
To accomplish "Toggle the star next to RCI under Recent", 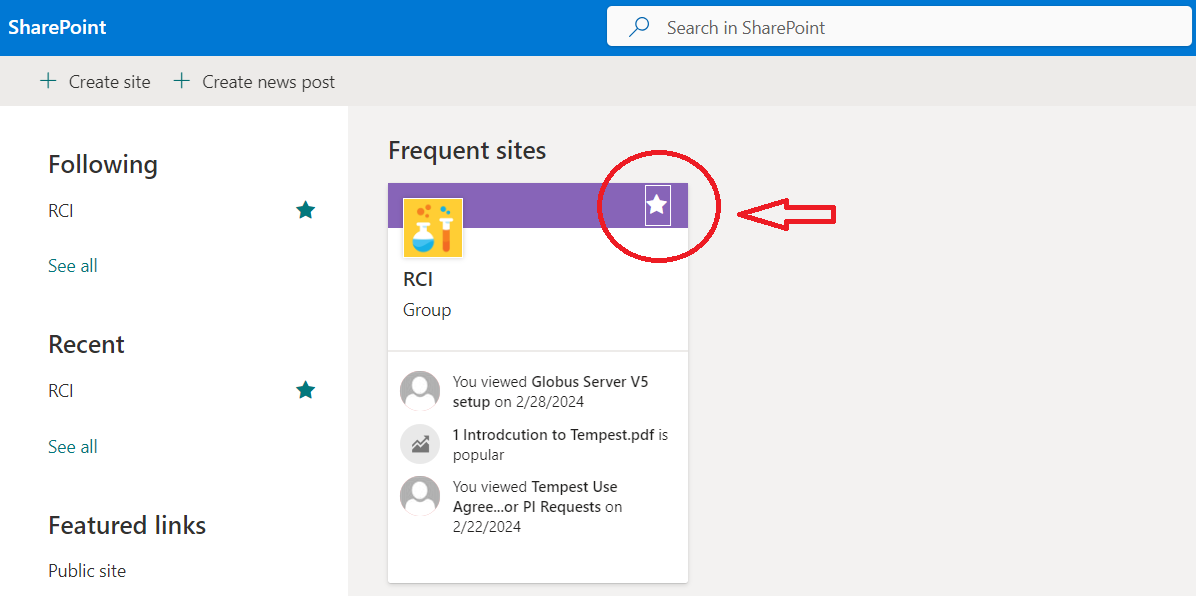I will click(x=305, y=391).
